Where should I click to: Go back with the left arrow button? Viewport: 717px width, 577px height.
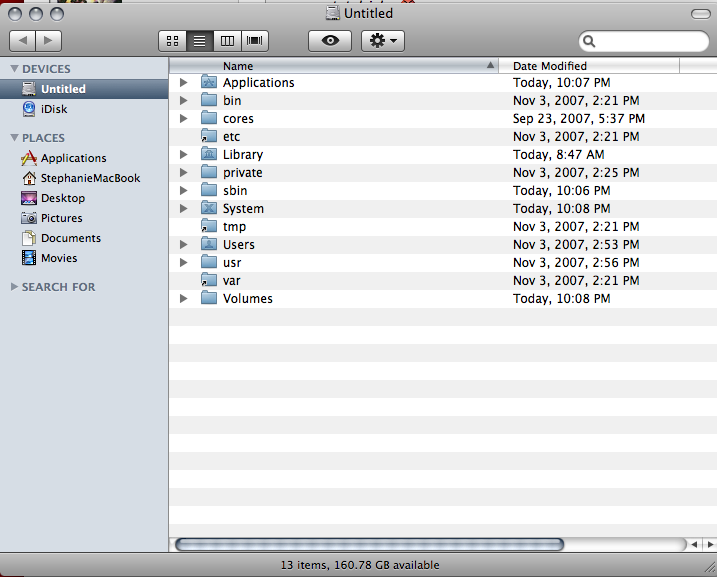point(22,41)
